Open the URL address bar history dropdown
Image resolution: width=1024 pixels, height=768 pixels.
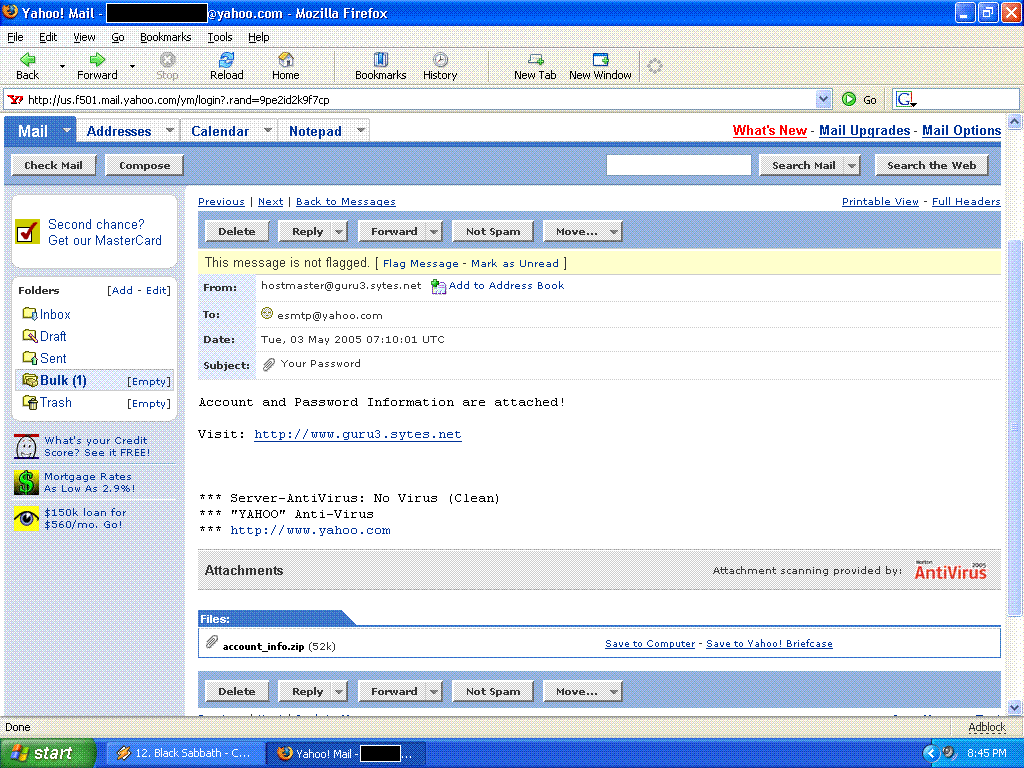pos(823,99)
